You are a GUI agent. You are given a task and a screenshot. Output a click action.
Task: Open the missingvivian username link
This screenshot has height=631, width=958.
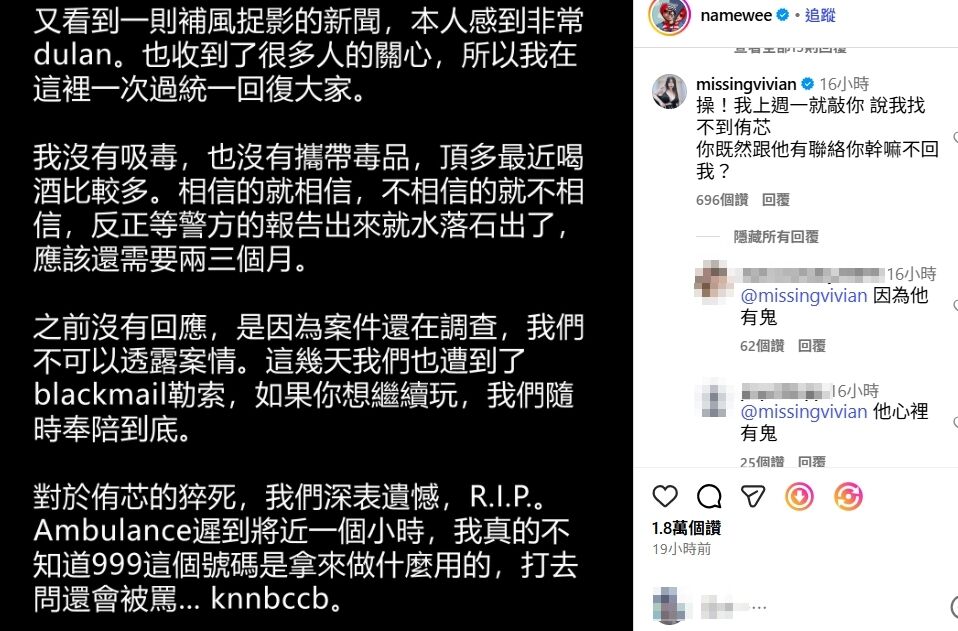[x=746, y=84]
